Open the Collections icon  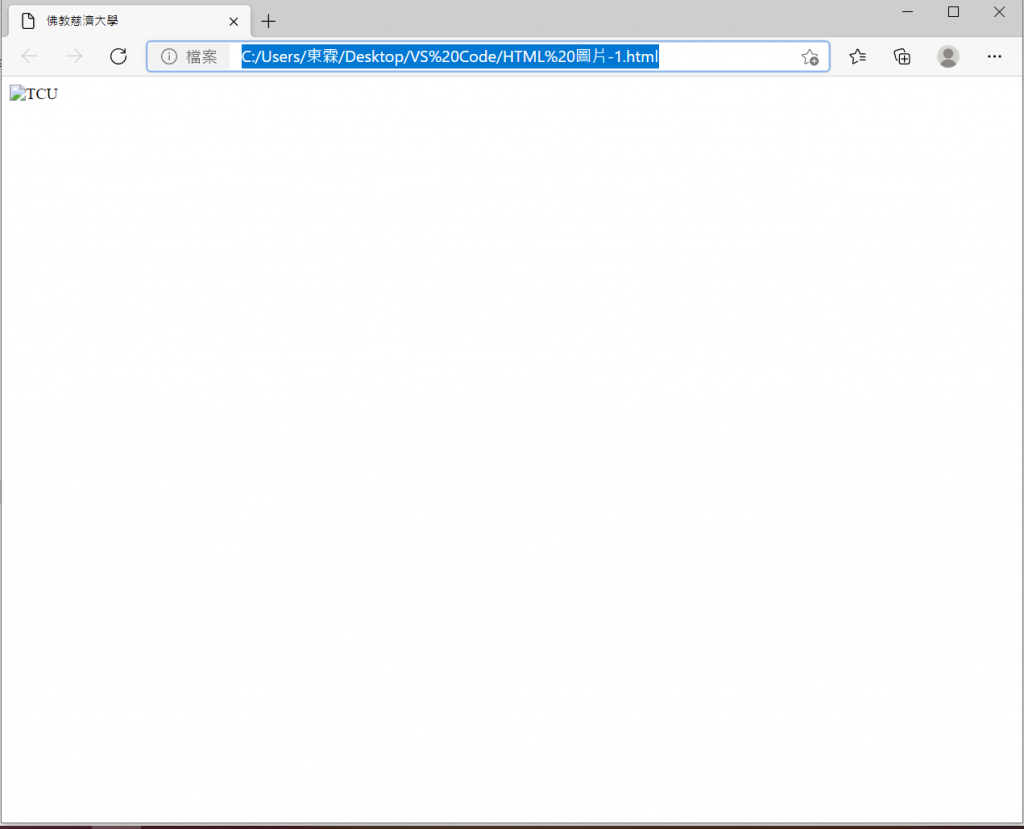[902, 57]
